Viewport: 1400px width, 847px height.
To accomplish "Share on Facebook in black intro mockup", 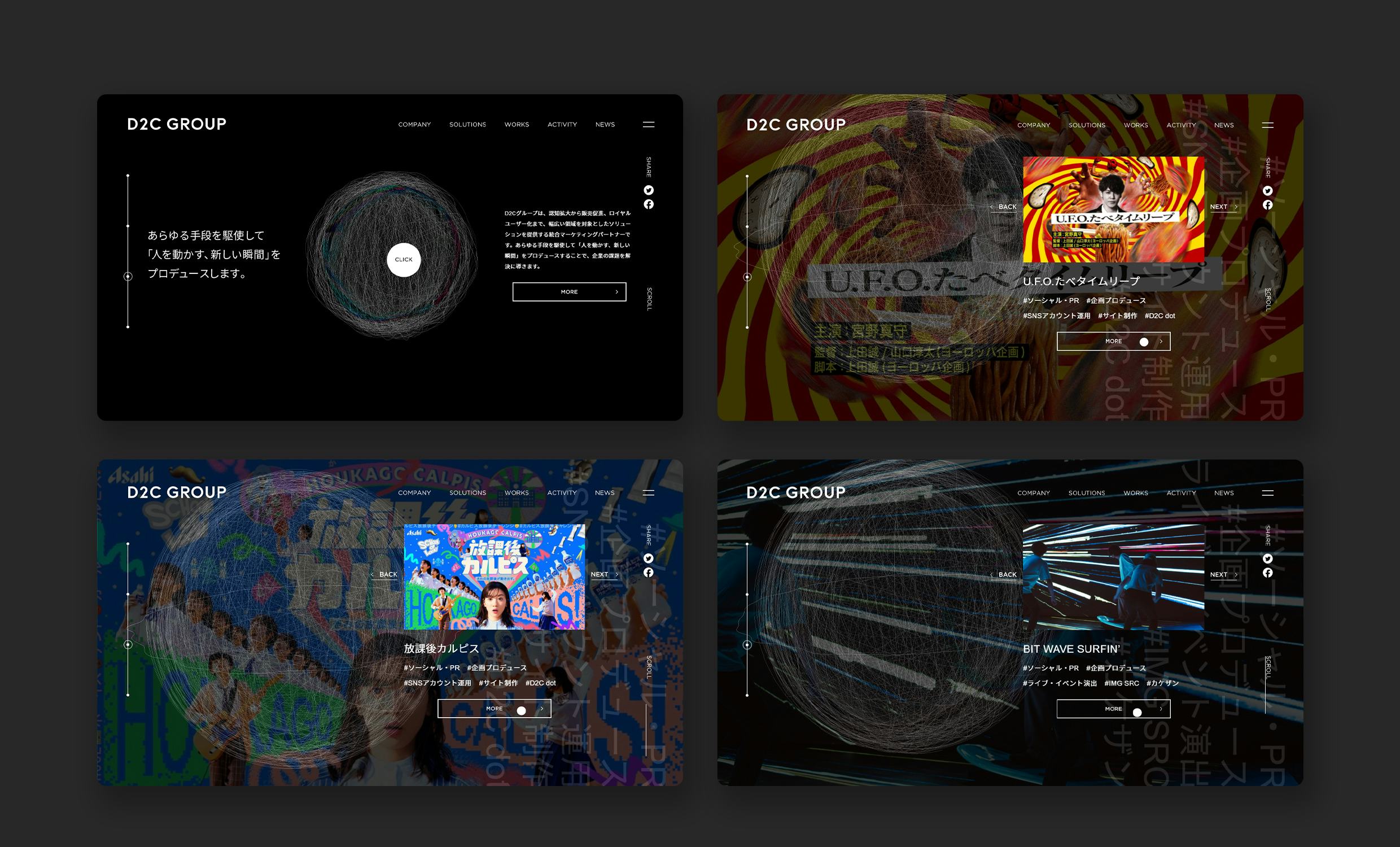I will (x=648, y=204).
